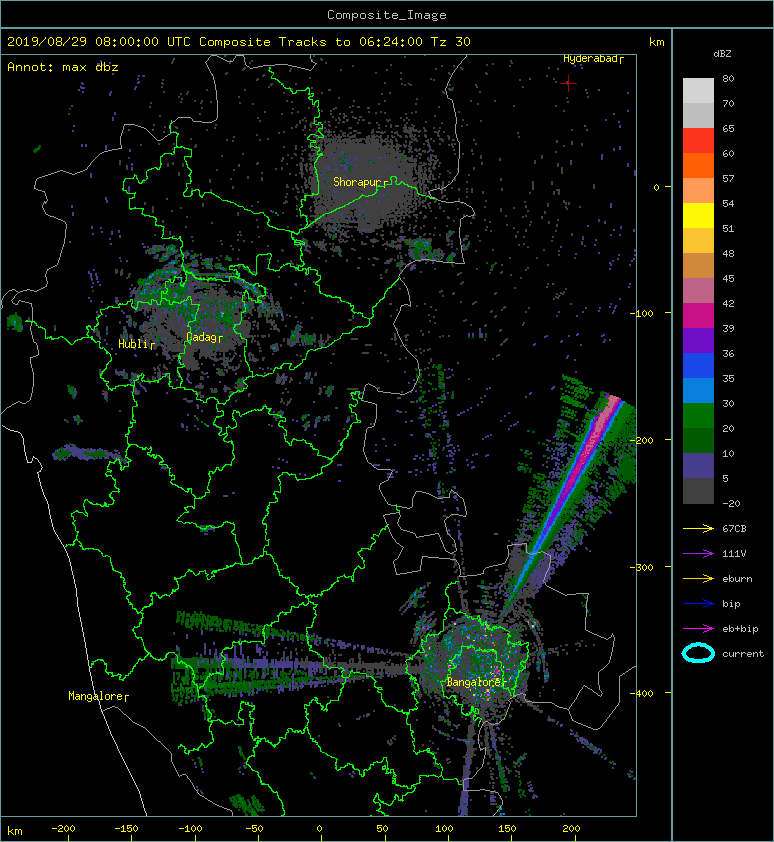Select the dark orange 57-60 dBZ swatch

698,165
